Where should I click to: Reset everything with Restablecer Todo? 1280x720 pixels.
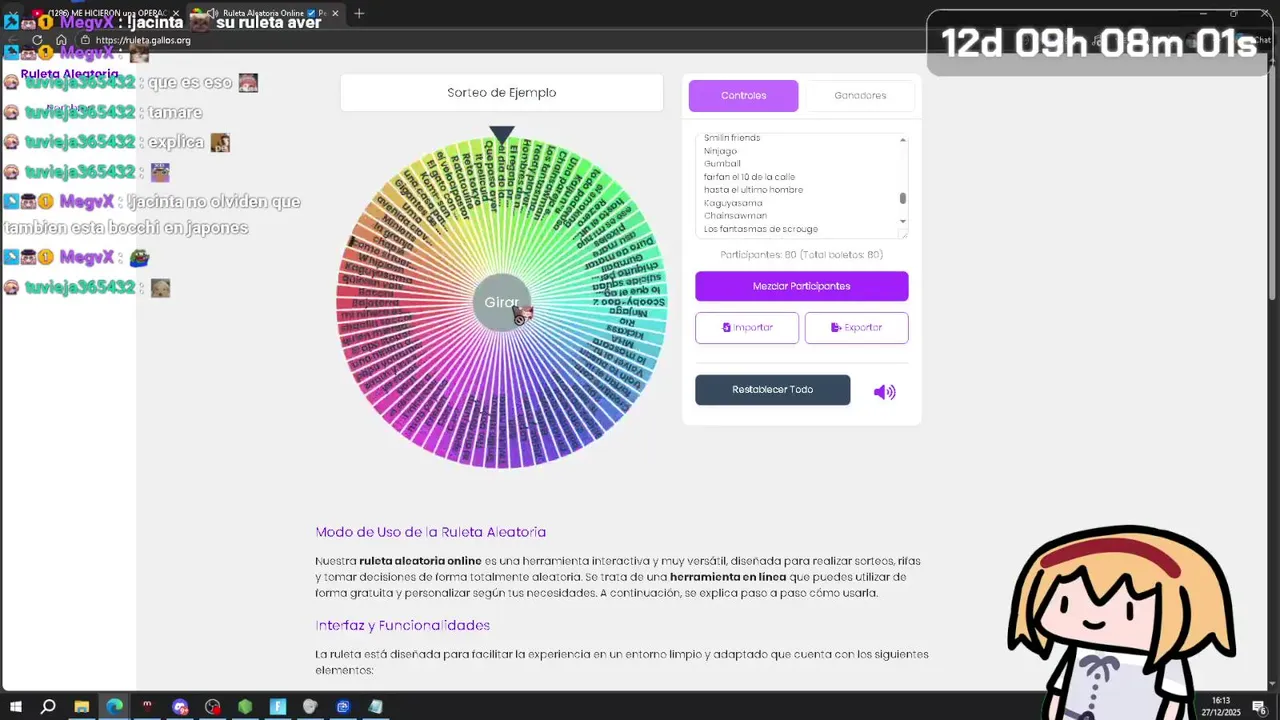pyautogui.click(x=772, y=390)
